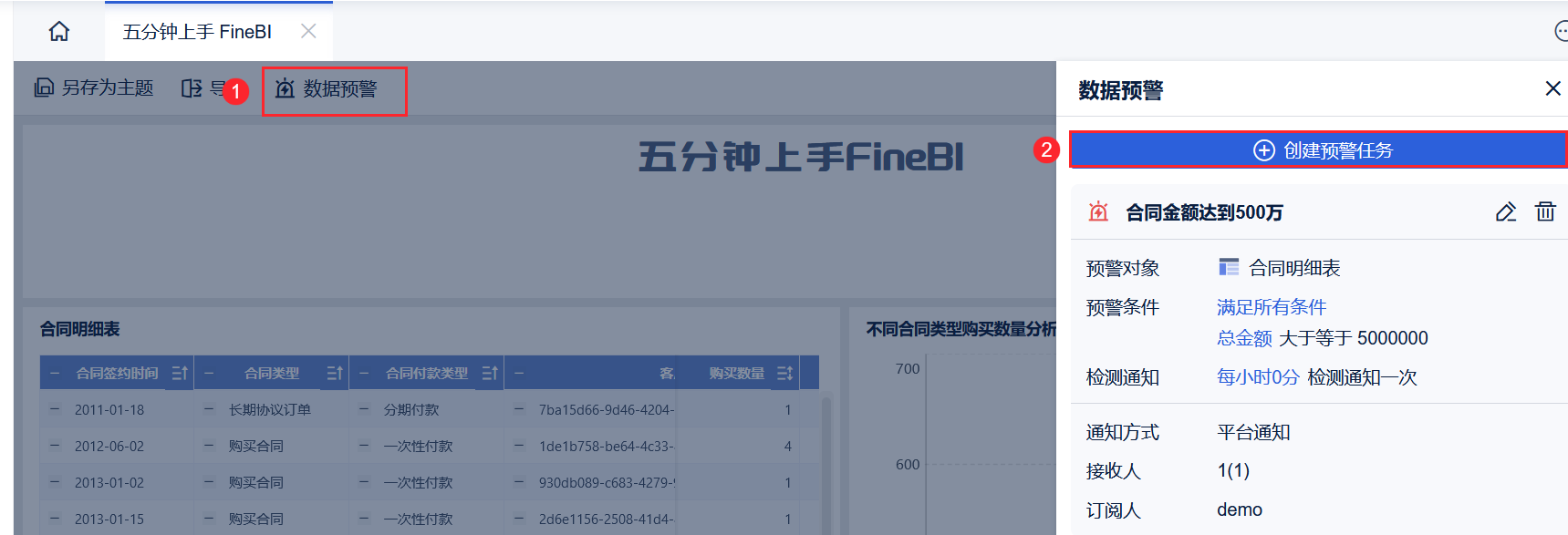Screen dimensions: 1568x535
Task: Click the 购买数量 header label
Action: [737, 373]
